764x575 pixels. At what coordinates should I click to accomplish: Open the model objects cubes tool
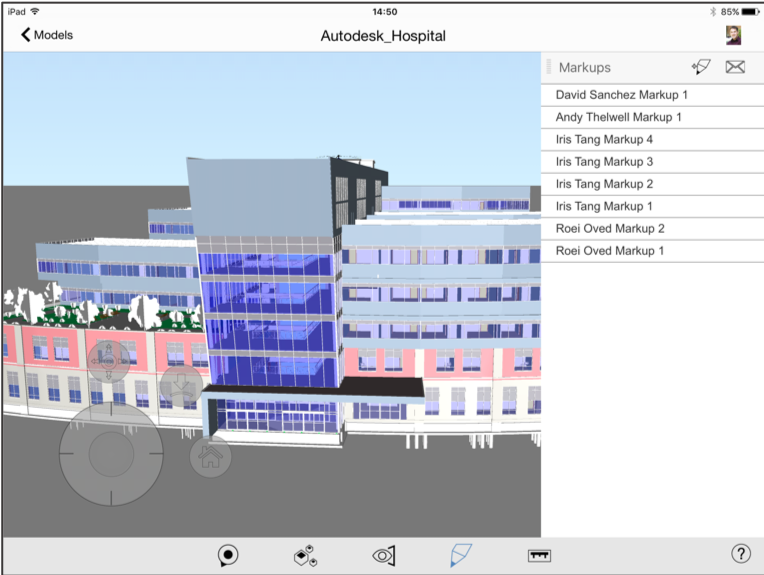[306, 556]
